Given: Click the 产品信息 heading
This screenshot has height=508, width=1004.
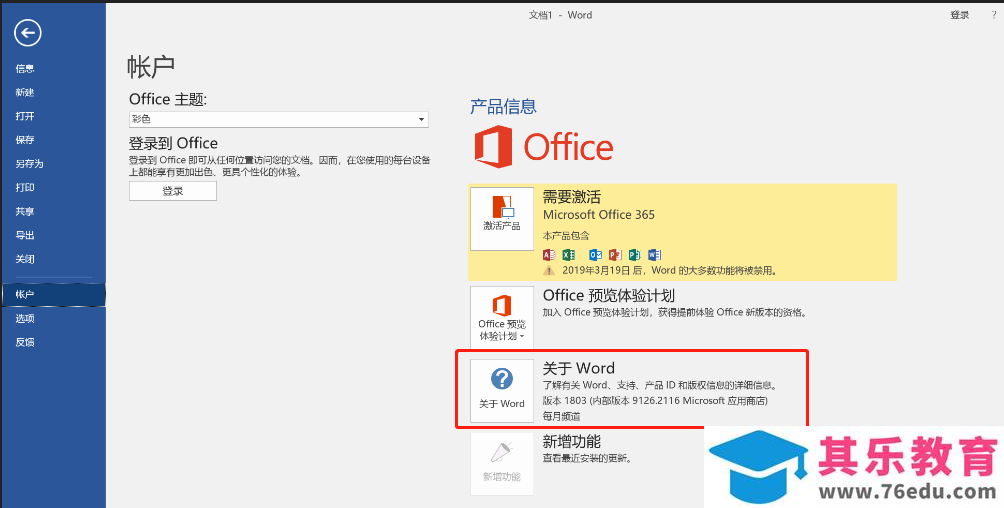Looking at the screenshot, I should click(503, 106).
